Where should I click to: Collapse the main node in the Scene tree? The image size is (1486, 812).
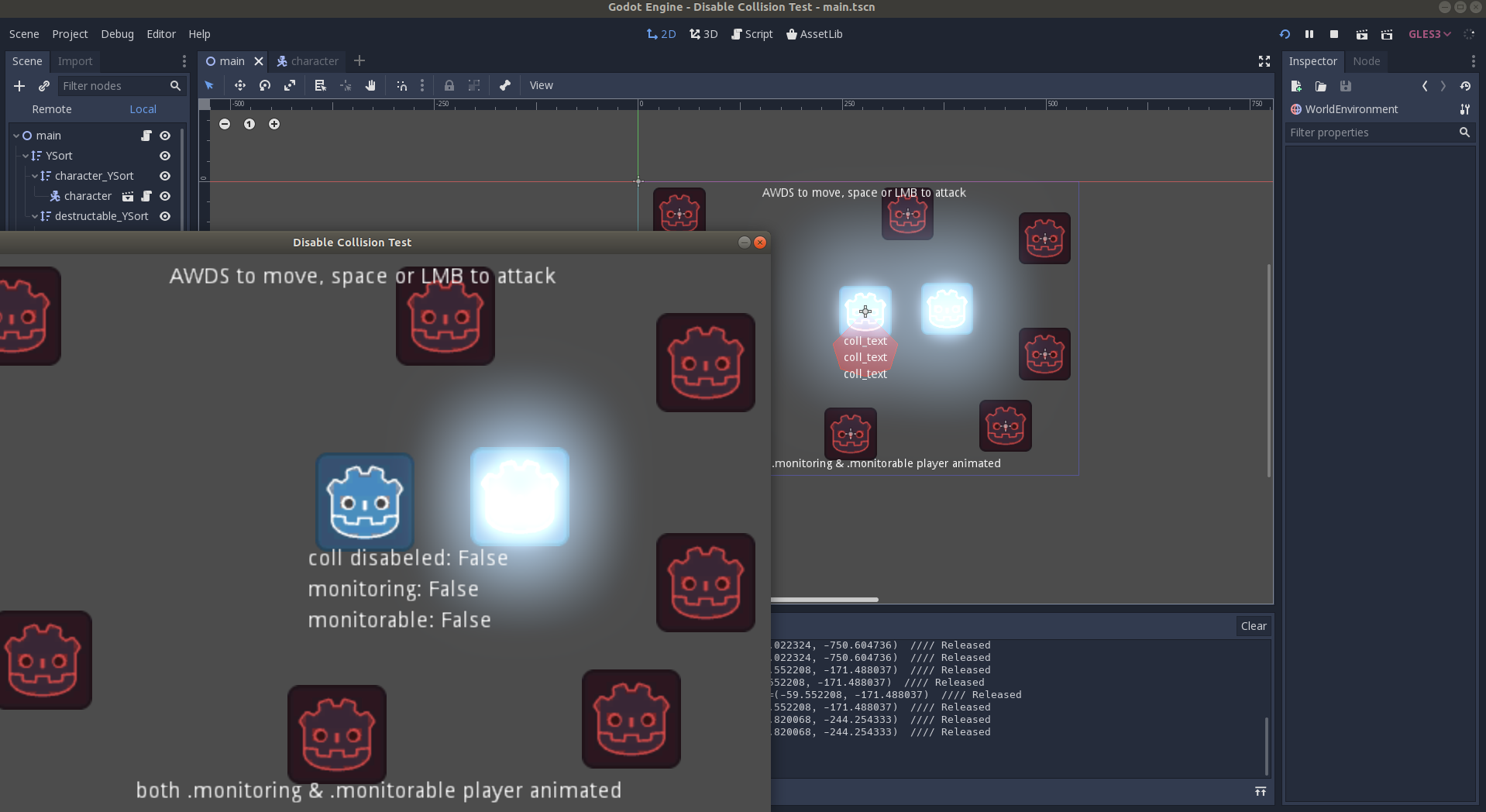17,135
